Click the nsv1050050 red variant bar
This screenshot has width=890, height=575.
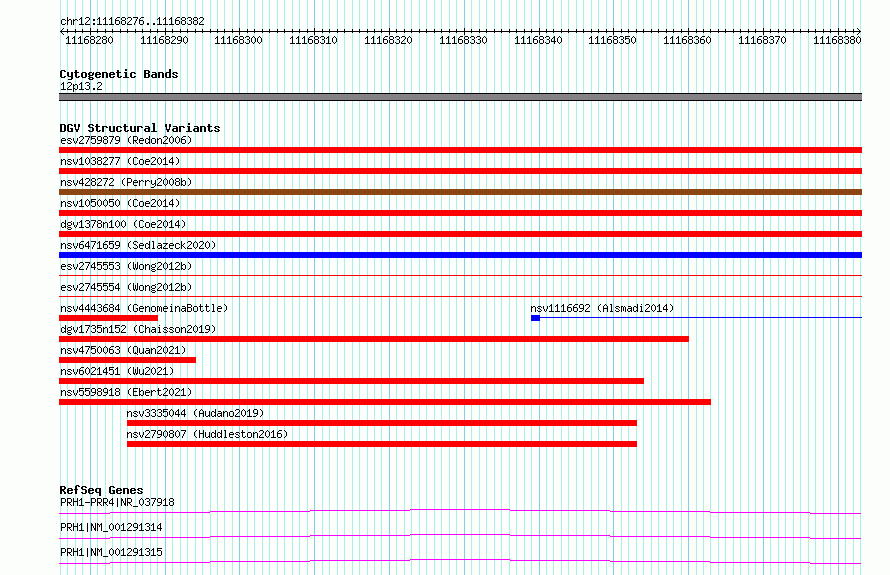pos(460,213)
